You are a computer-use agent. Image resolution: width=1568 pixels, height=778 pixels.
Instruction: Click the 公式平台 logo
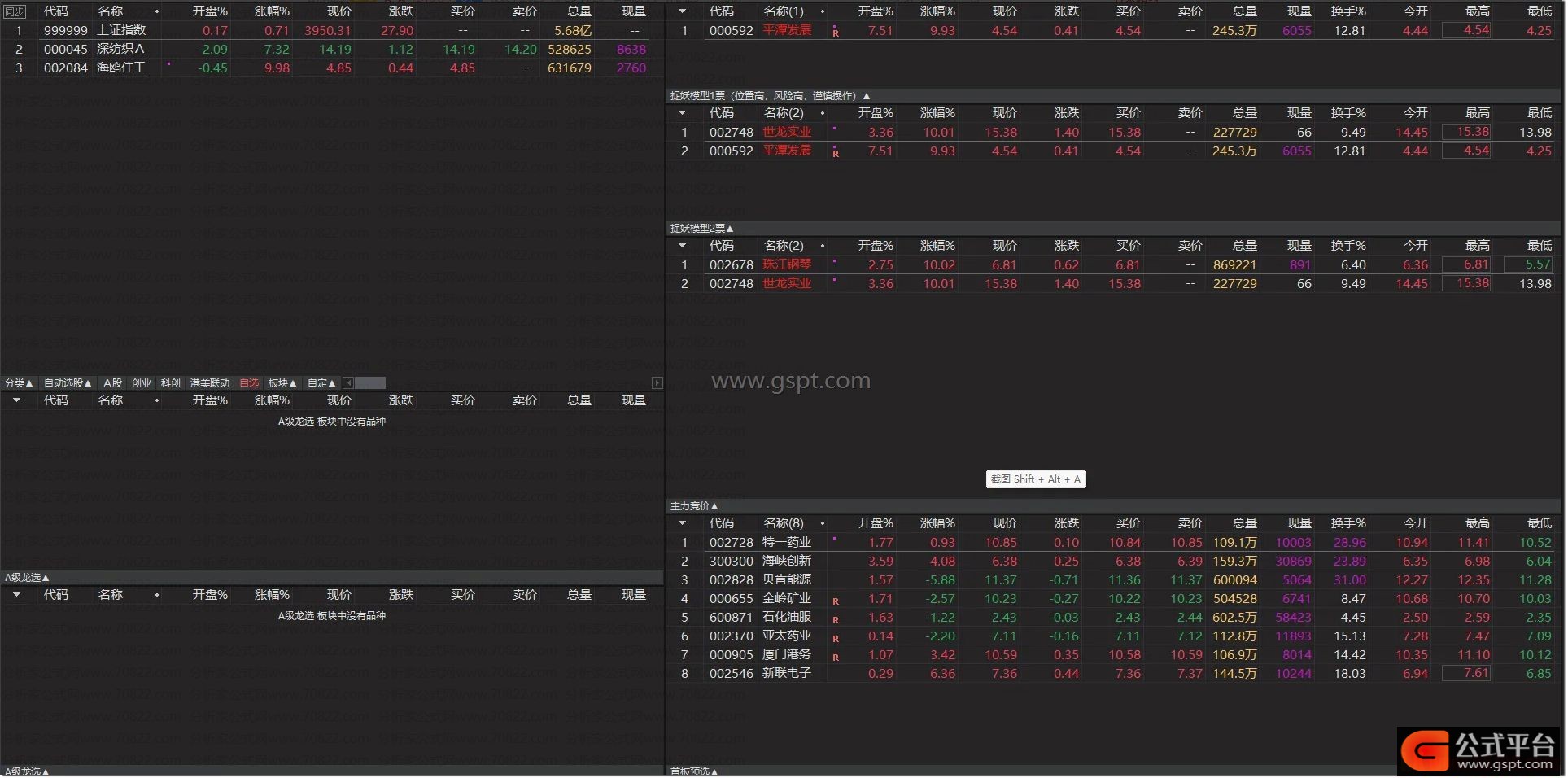[x=1481, y=750]
